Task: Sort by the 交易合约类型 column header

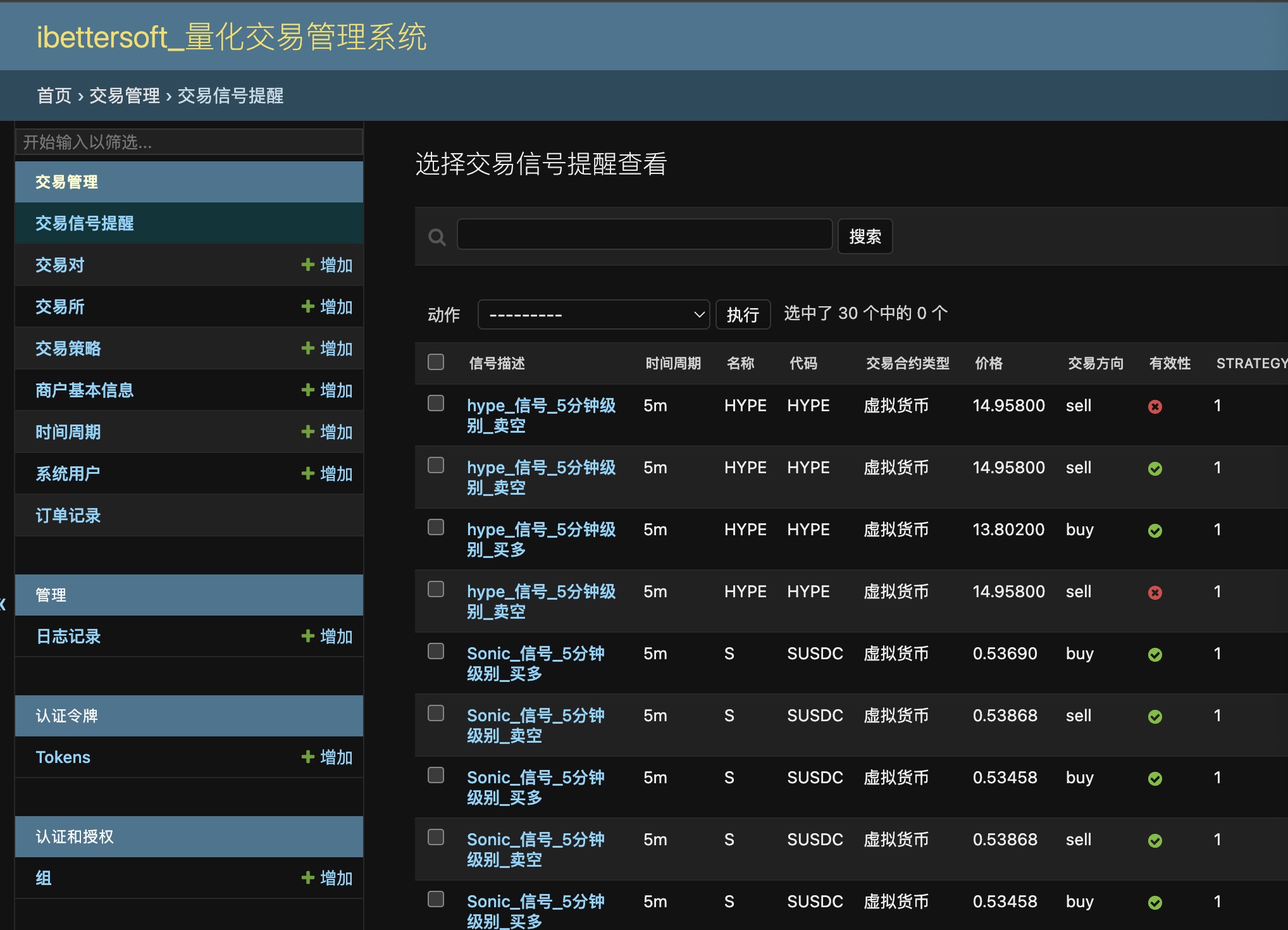Action: pos(908,363)
